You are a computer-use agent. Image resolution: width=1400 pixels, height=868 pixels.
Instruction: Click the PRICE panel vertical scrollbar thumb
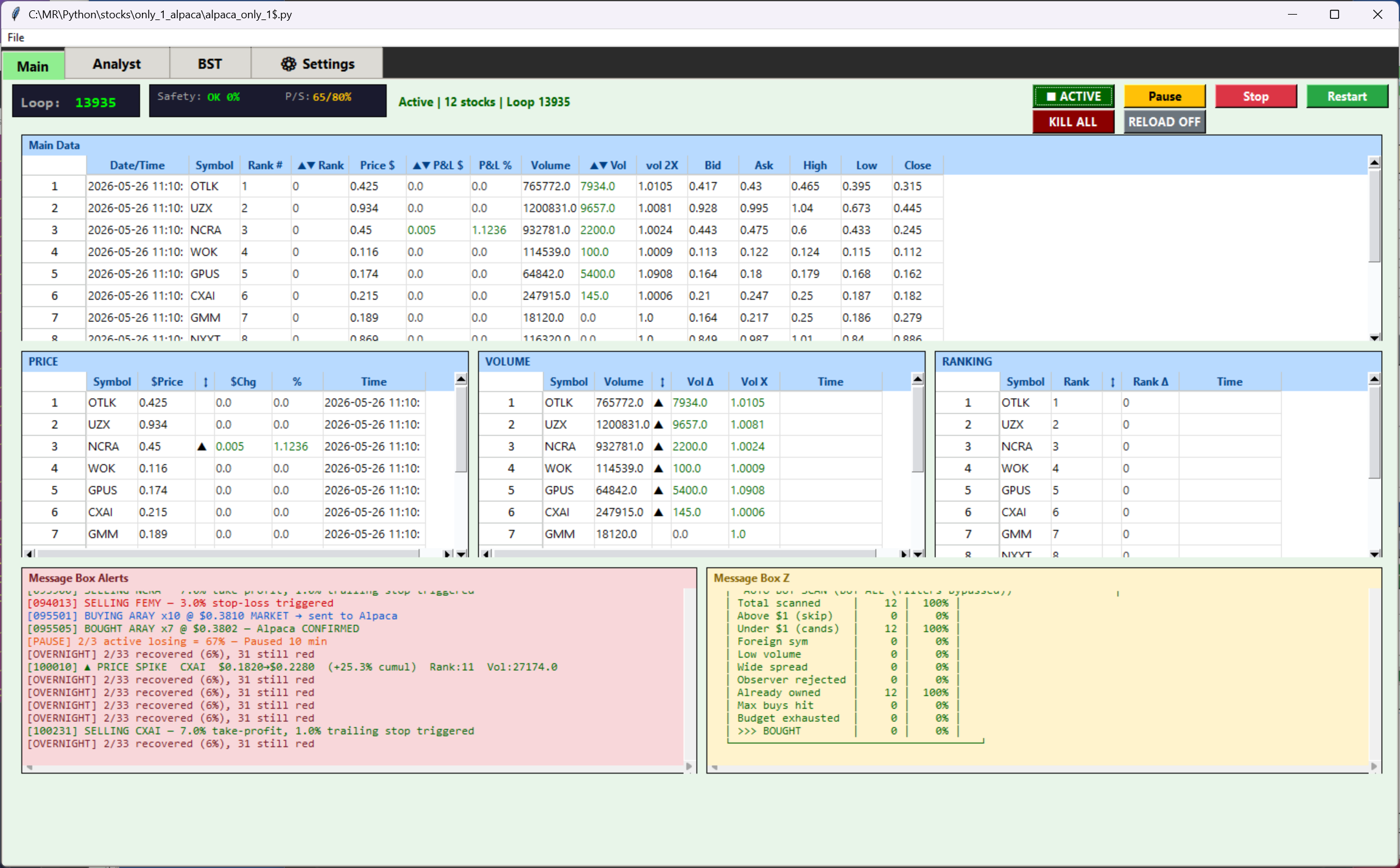(x=461, y=429)
